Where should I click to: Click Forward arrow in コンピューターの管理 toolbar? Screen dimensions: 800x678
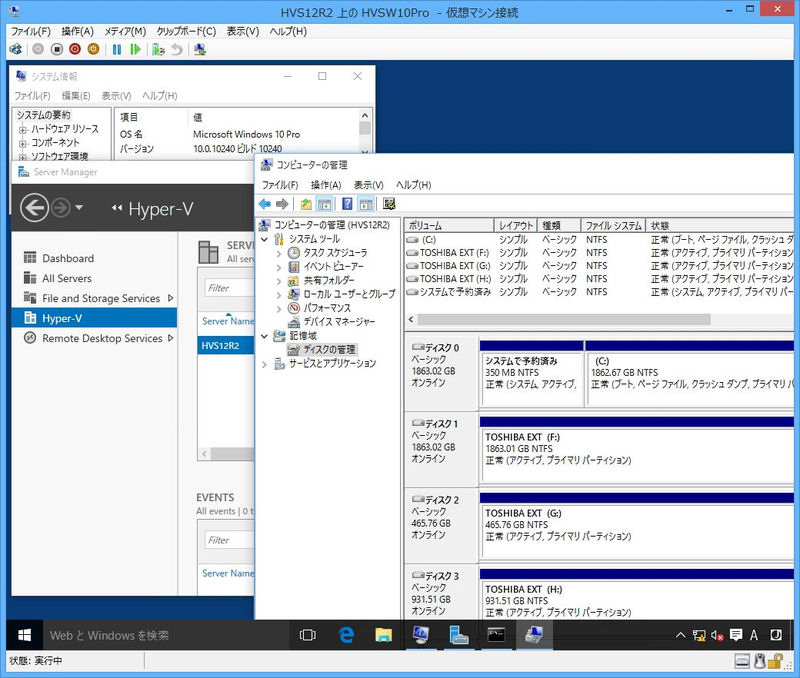(x=282, y=204)
